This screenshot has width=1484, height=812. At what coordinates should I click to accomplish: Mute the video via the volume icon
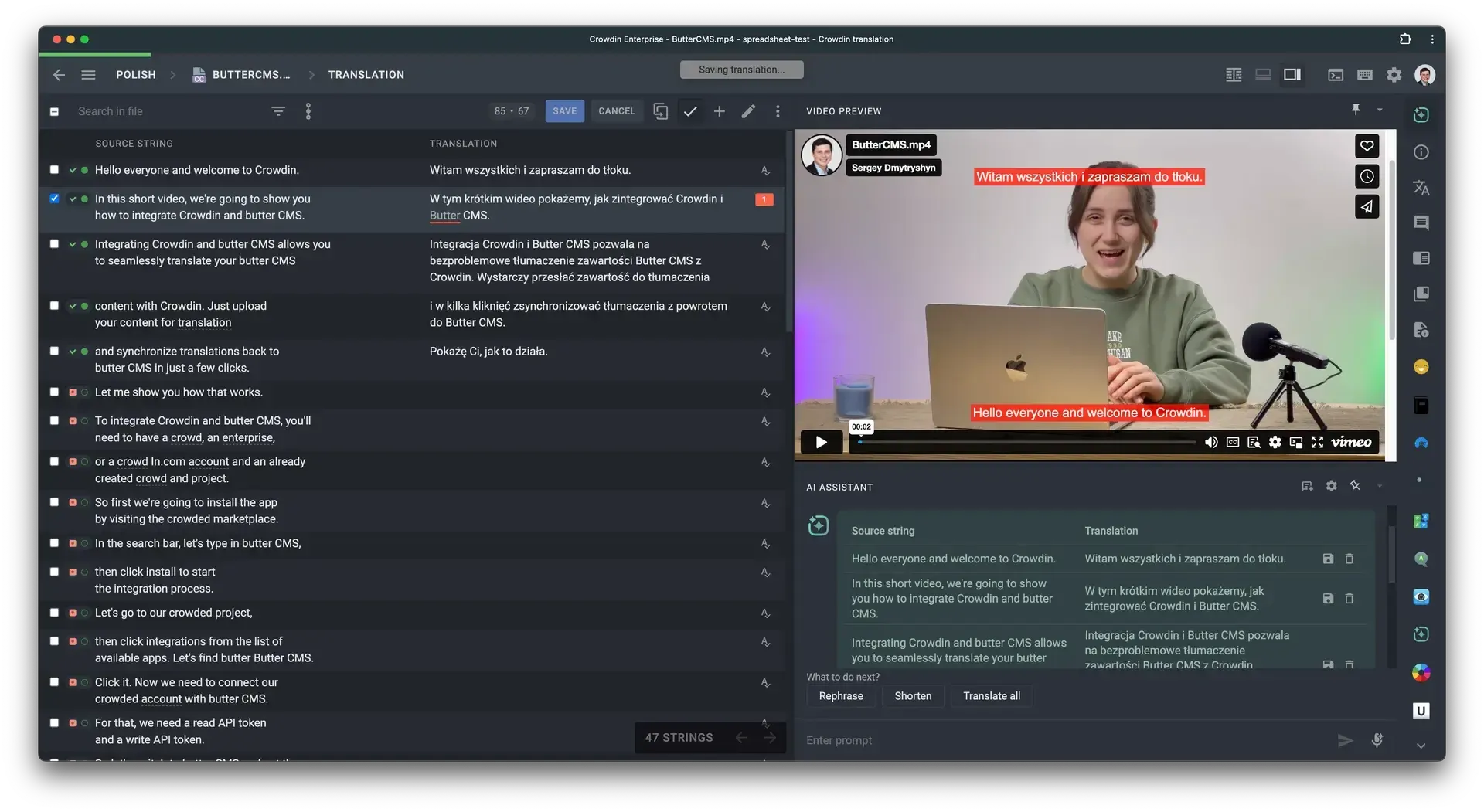[1211, 442]
